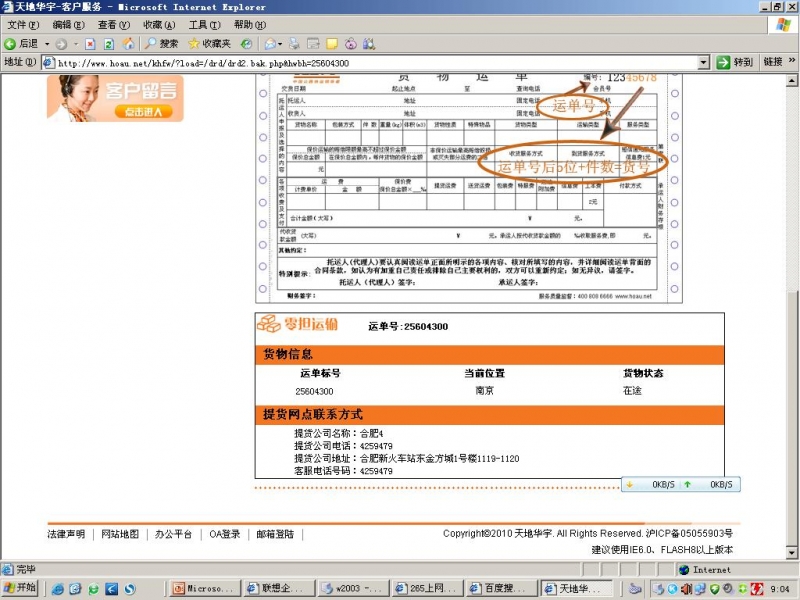
Task: Click the Back (后退) toolbar button
Action: 21,44
